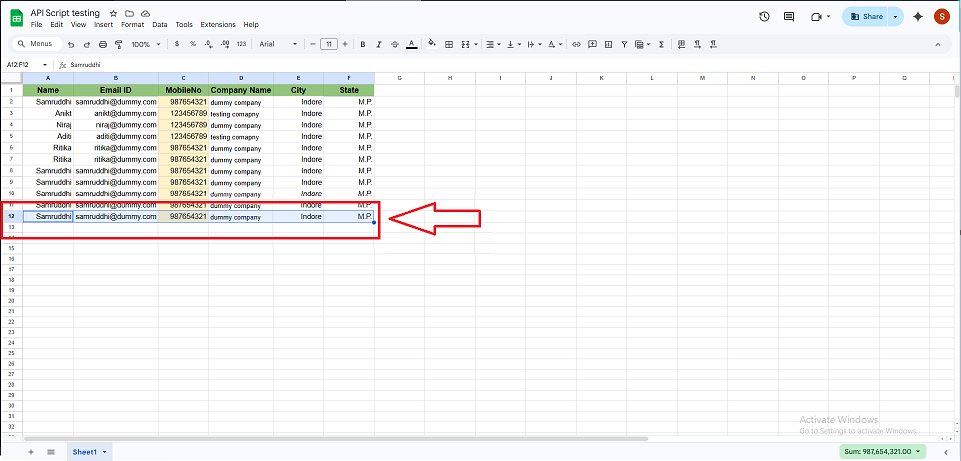Add a new sheet with plus button
The width and height of the screenshot is (961, 461).
30,452
